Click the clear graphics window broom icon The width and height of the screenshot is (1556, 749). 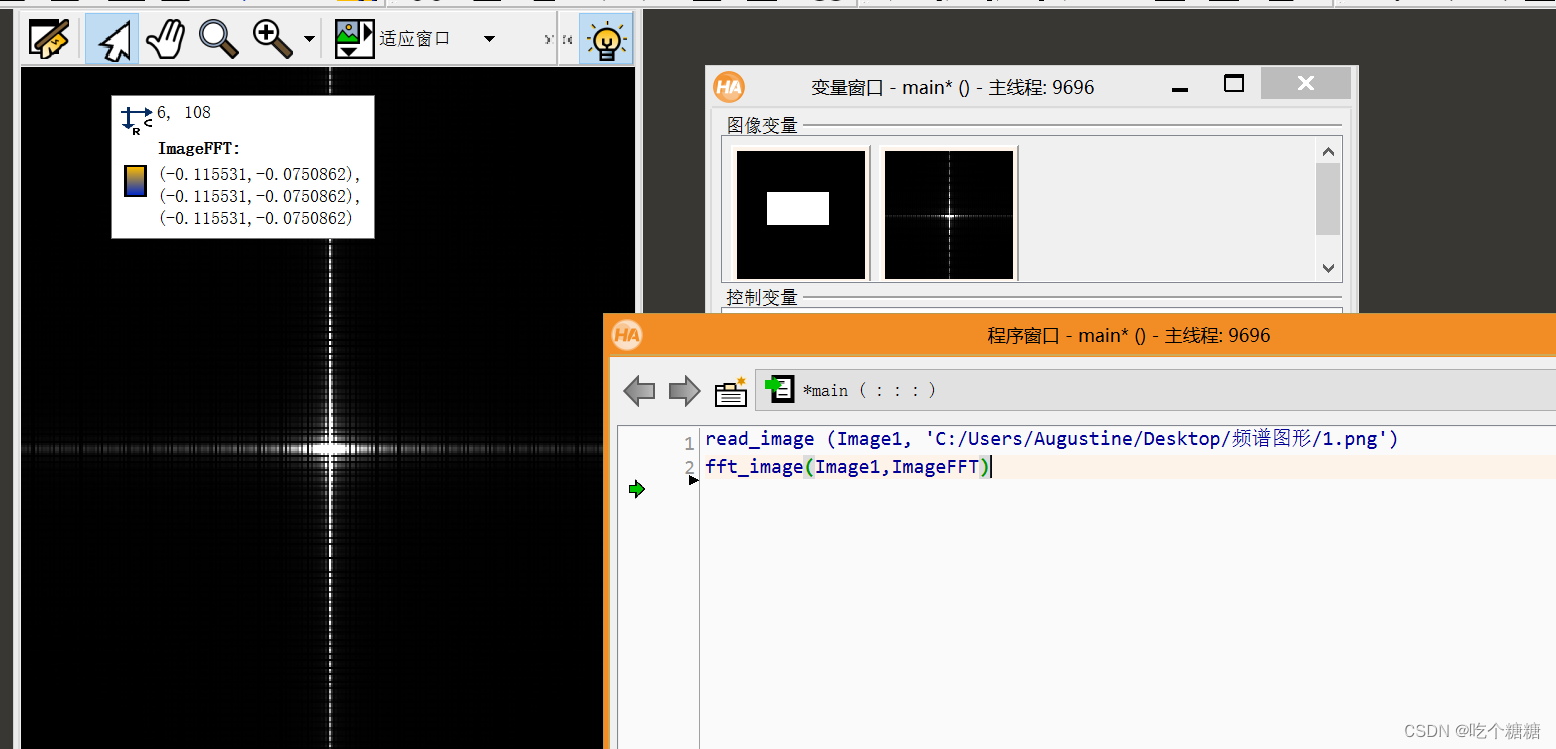49,39
